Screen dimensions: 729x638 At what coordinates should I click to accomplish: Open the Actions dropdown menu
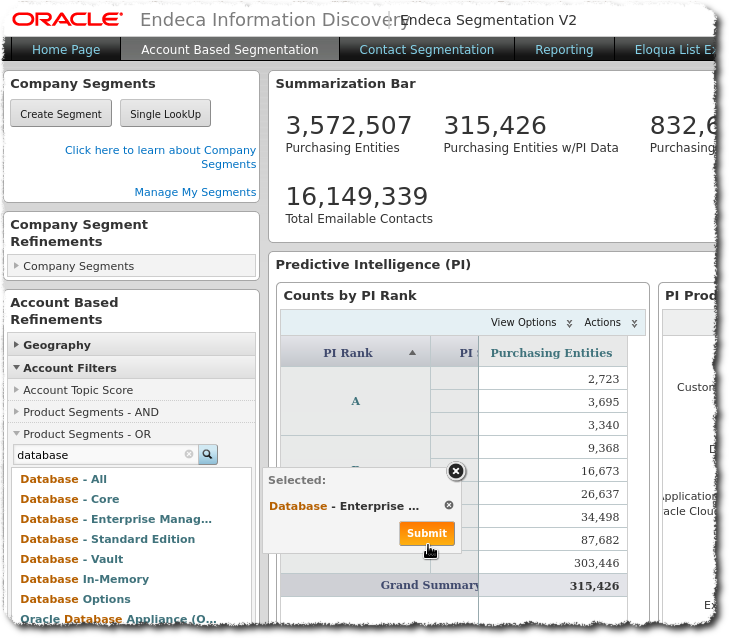tap(610, 323)
